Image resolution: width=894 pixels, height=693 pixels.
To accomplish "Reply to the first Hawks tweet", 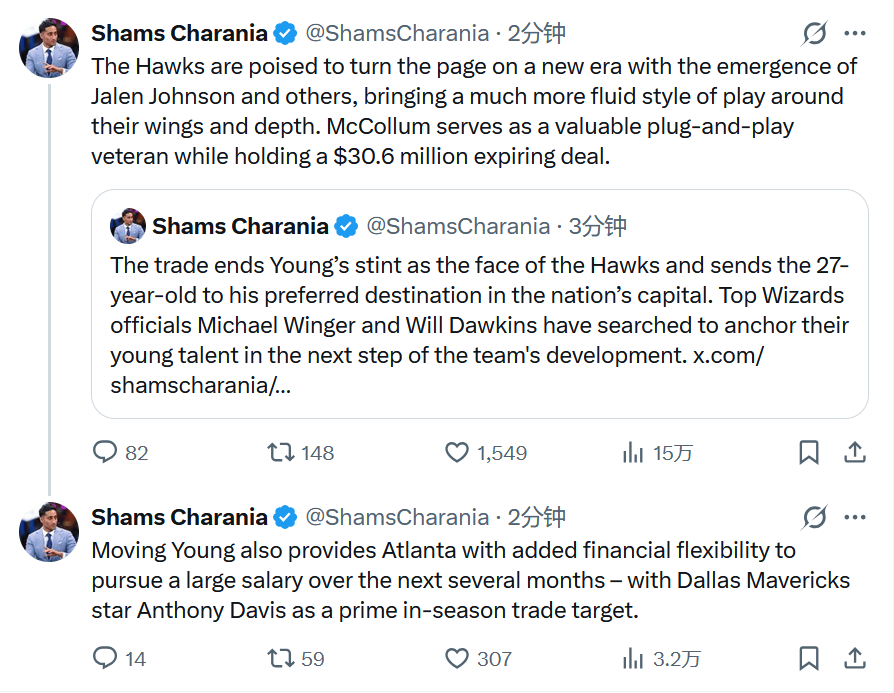I will click(106, 453).
